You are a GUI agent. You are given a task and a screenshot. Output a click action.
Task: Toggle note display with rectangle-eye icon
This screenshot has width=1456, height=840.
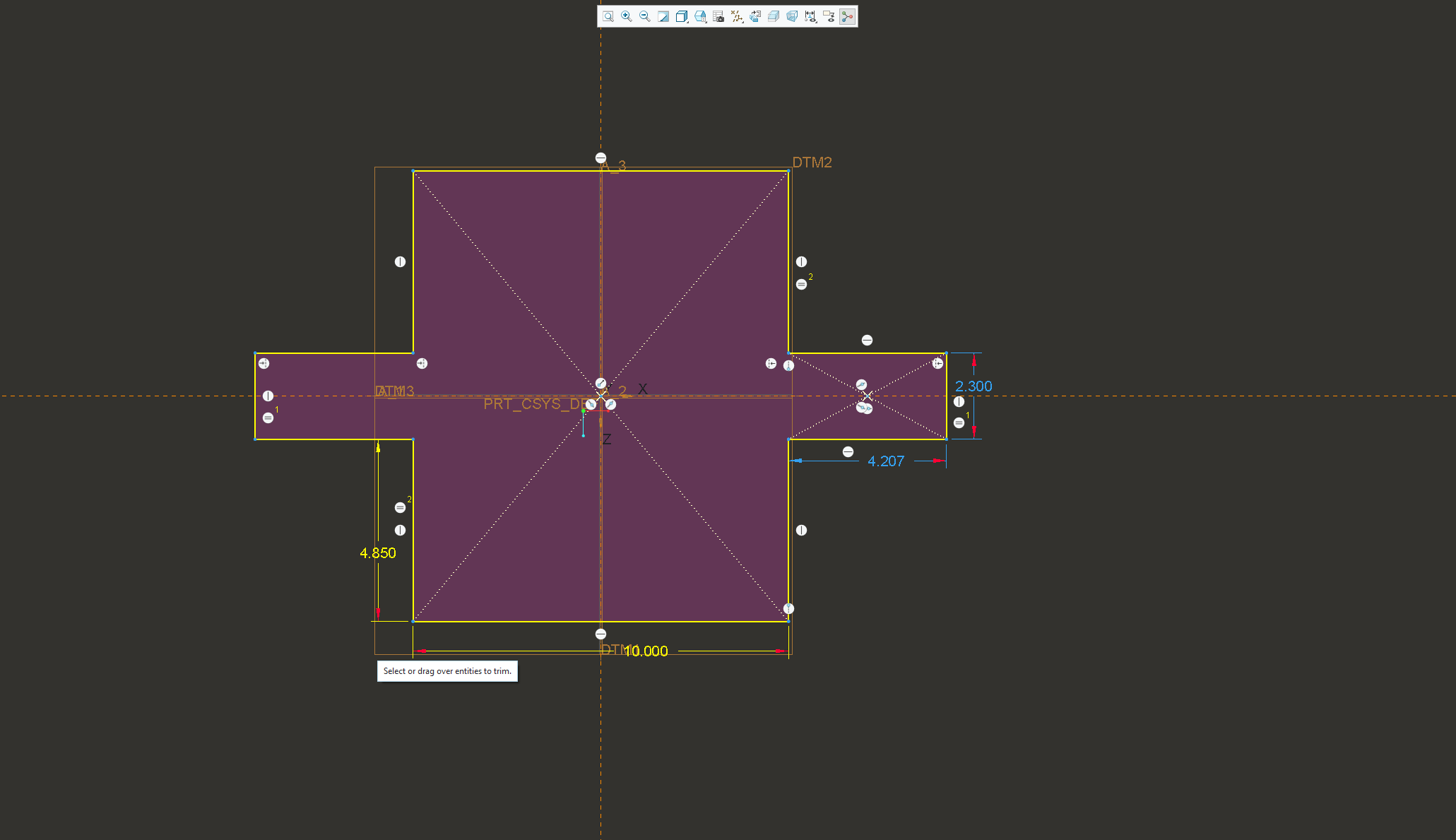[x=829, y=16]
